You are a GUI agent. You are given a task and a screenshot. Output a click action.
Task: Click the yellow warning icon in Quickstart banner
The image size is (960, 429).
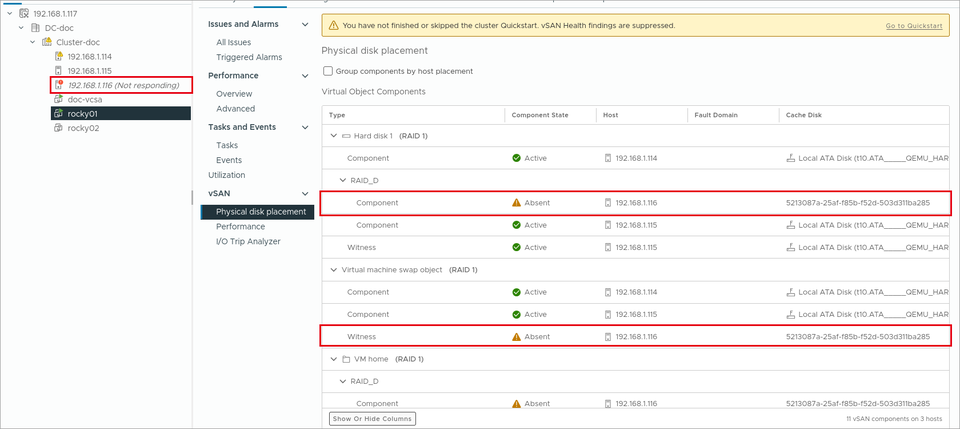click(333, 26)
